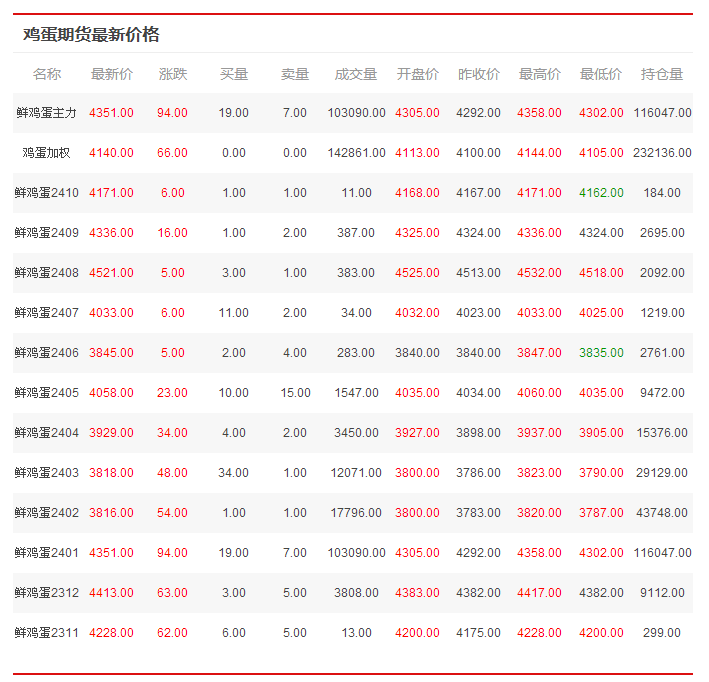This screenshot has width=709, height=682.
Task: Click the 持仓量 column header
Action: 662,74
